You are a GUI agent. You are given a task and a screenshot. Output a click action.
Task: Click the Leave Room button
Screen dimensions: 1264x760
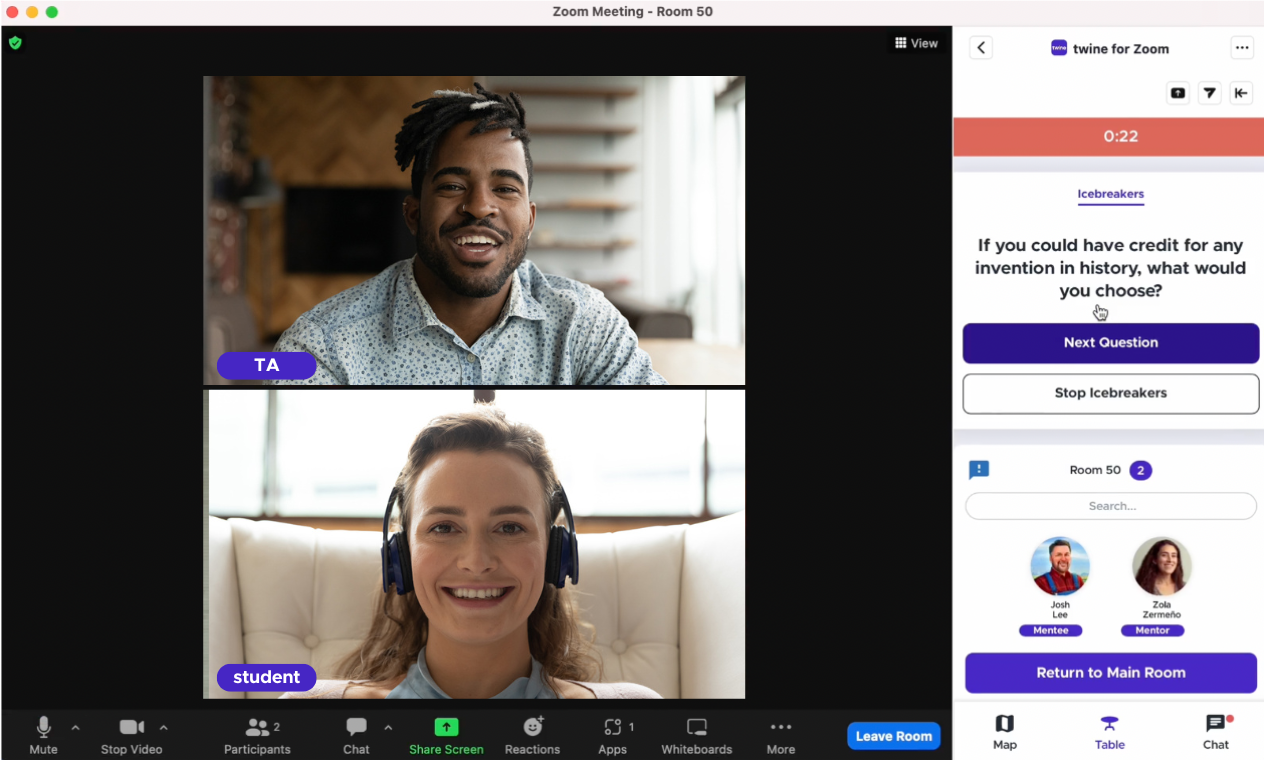pyautogui.click(x=894, y=736)
